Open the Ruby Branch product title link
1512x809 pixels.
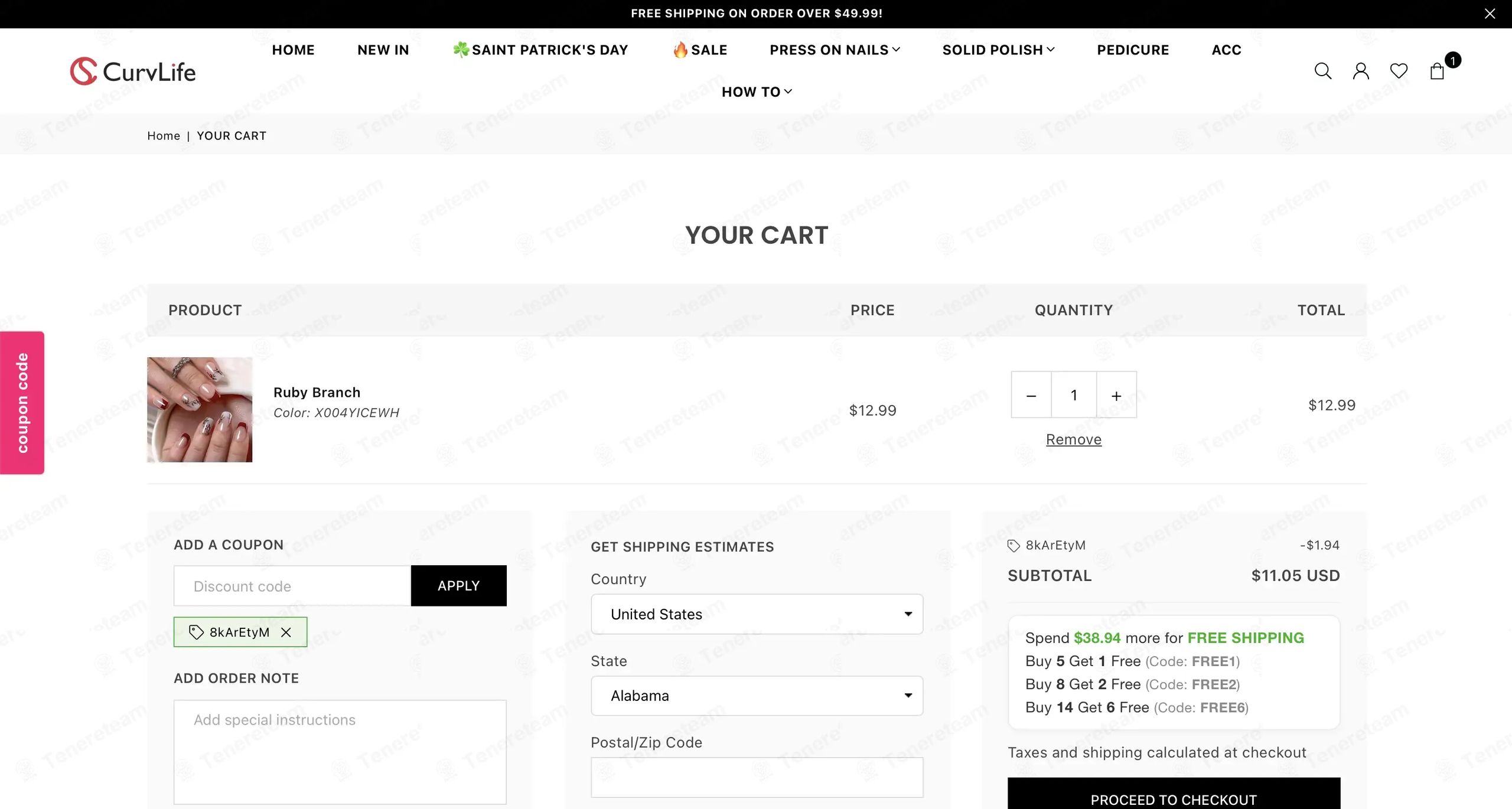coord(317,393)
